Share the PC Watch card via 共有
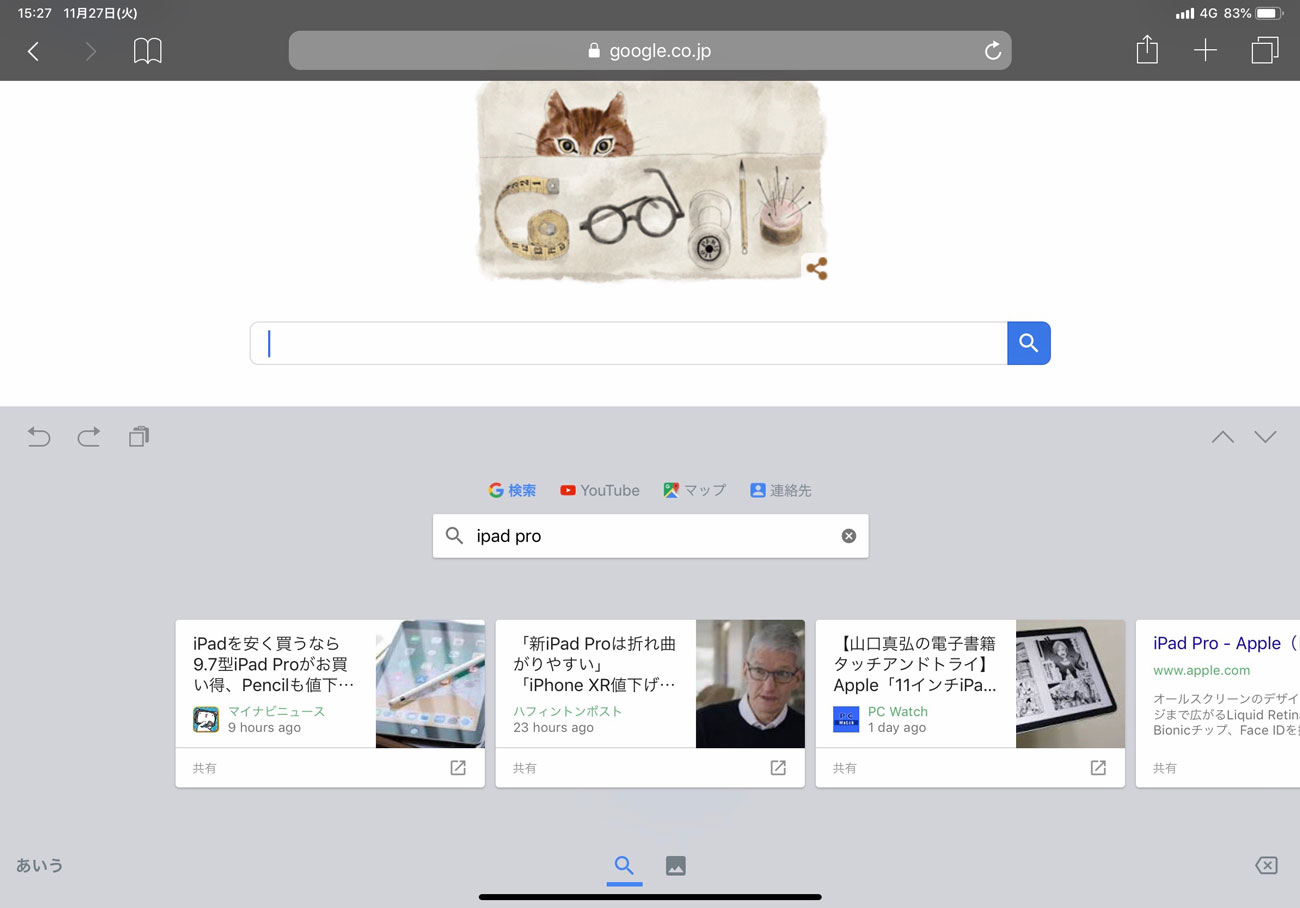The height and width of the screenshot is (908, 1300). click(845, 768)
